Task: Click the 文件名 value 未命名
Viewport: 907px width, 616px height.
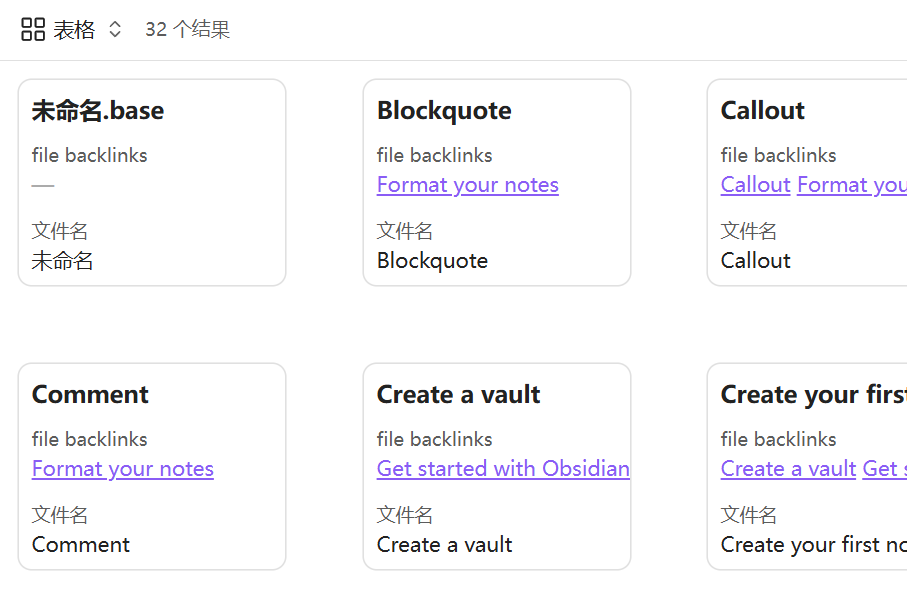Action: (x=62, y=261)
